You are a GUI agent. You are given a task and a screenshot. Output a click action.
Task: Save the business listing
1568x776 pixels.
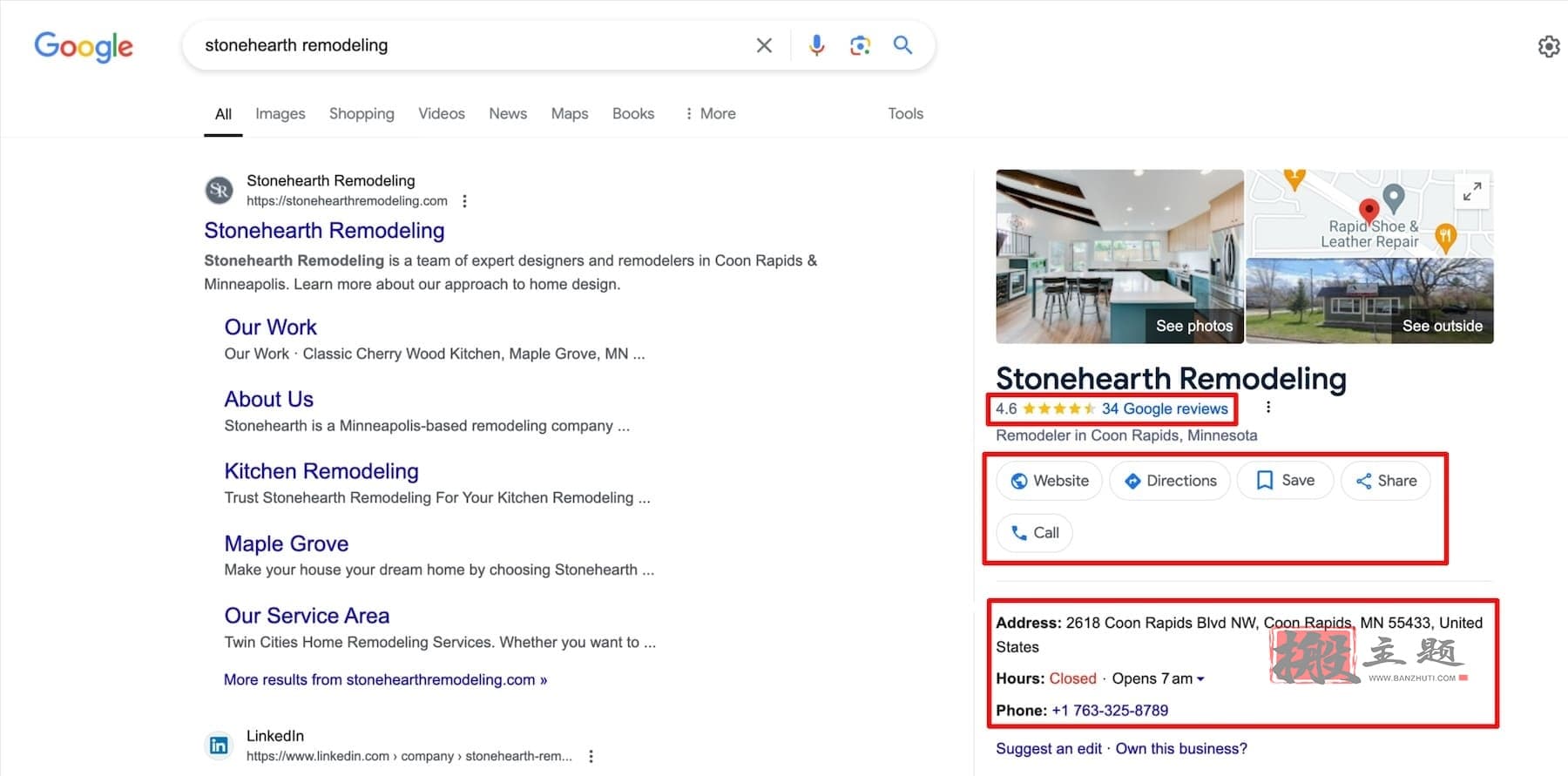coord(1286,481)
